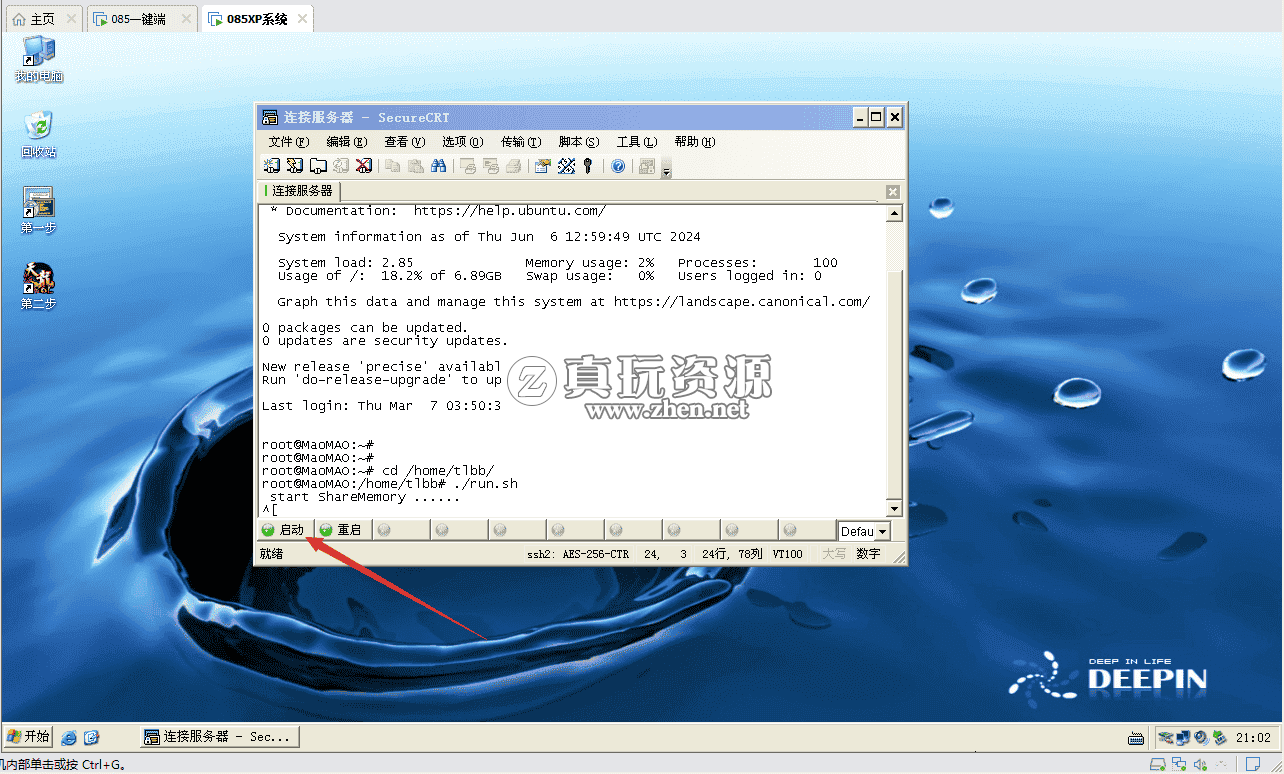Open the 文件(F) menu

coord(289,142)
